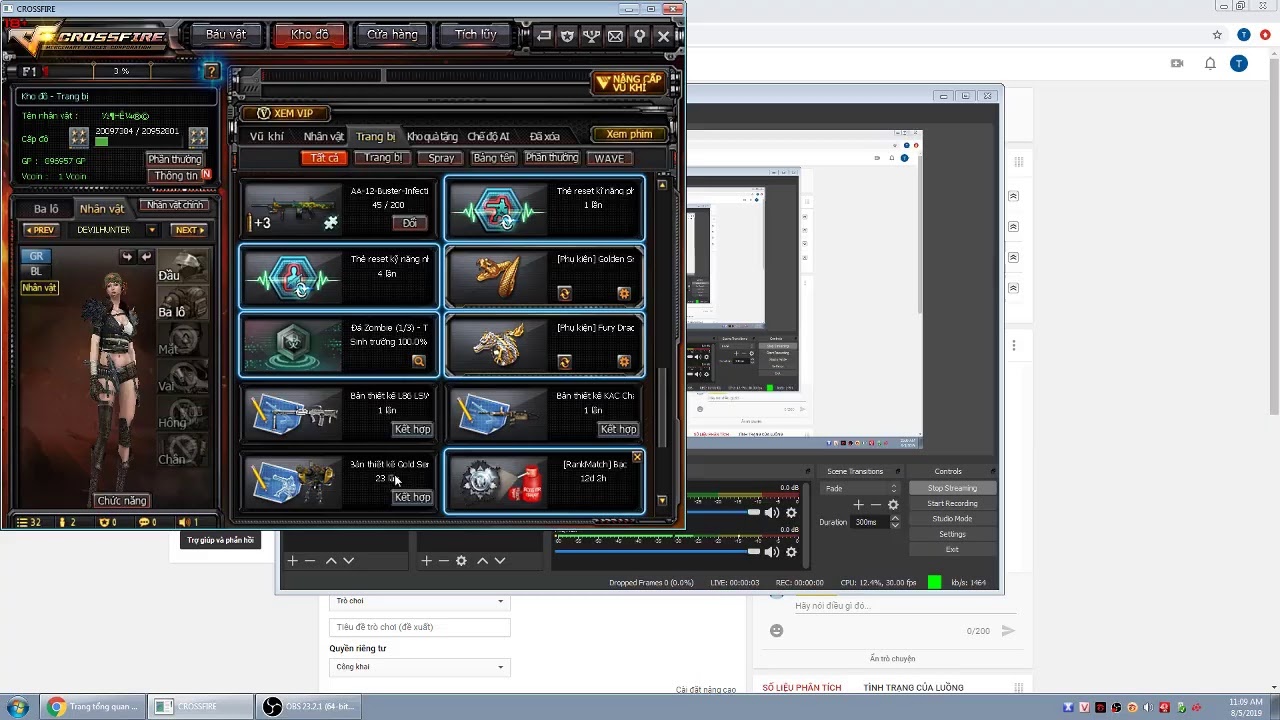Click the Chức năng button under character
Screen dimensions: 1280x720
point(122,500)
